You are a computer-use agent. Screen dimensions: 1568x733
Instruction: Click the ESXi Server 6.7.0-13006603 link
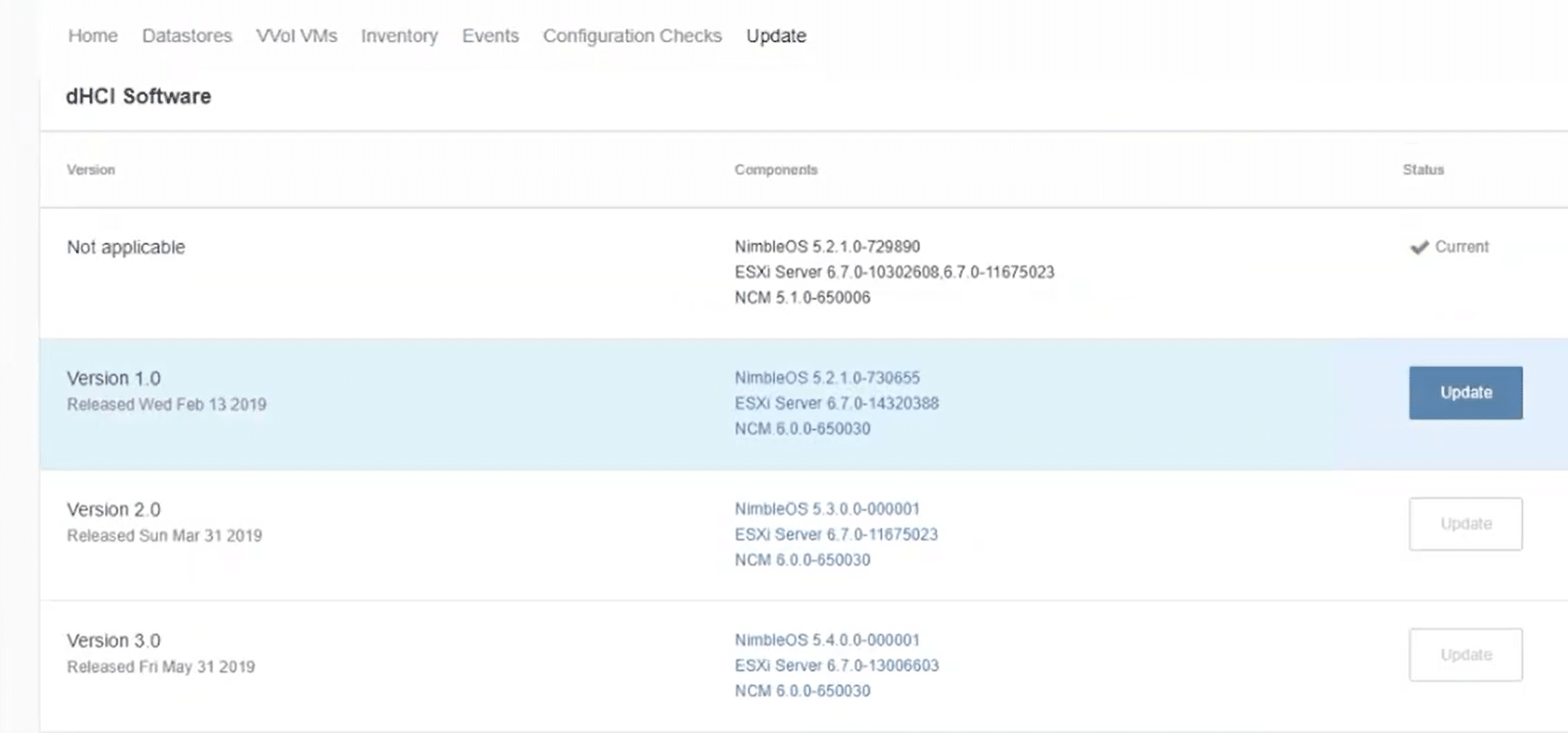[x=837, y=666]
